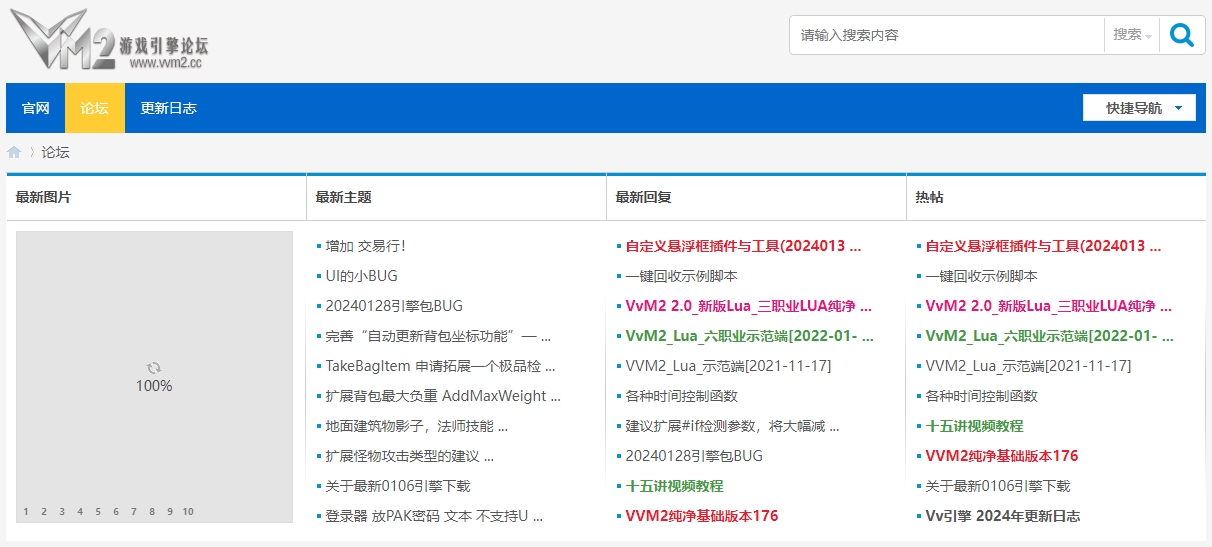Image resolution: width=1212 pixels, height=547 pixels.
Task: Select the 热帖 column header
Action: pyautogui.click(x=930, y=198)
